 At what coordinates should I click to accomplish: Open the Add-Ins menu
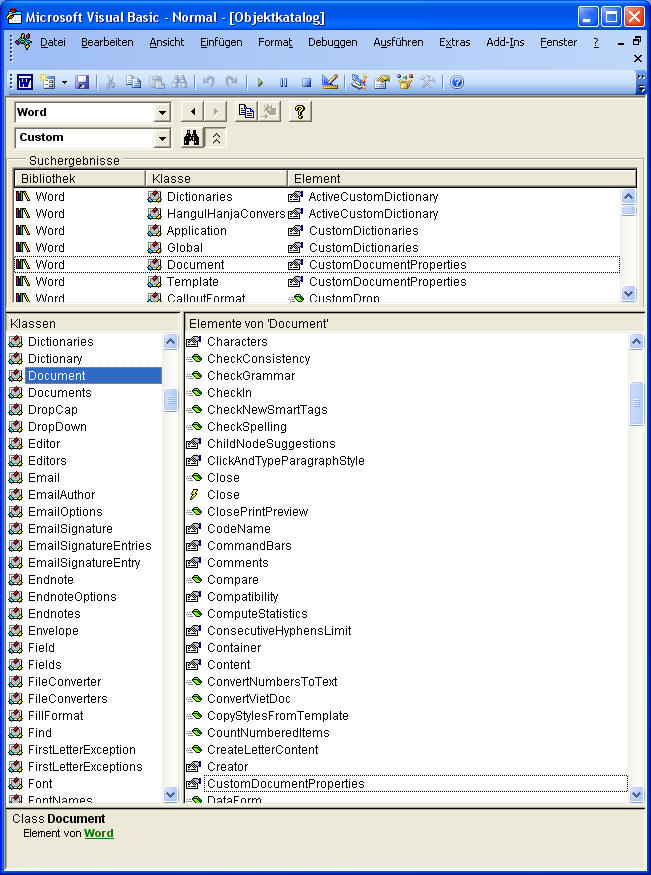pos(505,42)
